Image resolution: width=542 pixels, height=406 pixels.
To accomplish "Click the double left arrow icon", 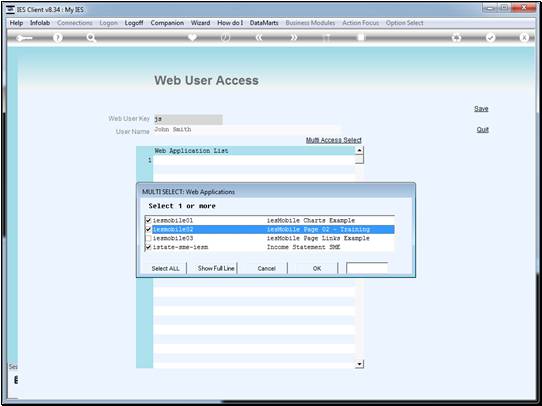I will click(259, 37).
